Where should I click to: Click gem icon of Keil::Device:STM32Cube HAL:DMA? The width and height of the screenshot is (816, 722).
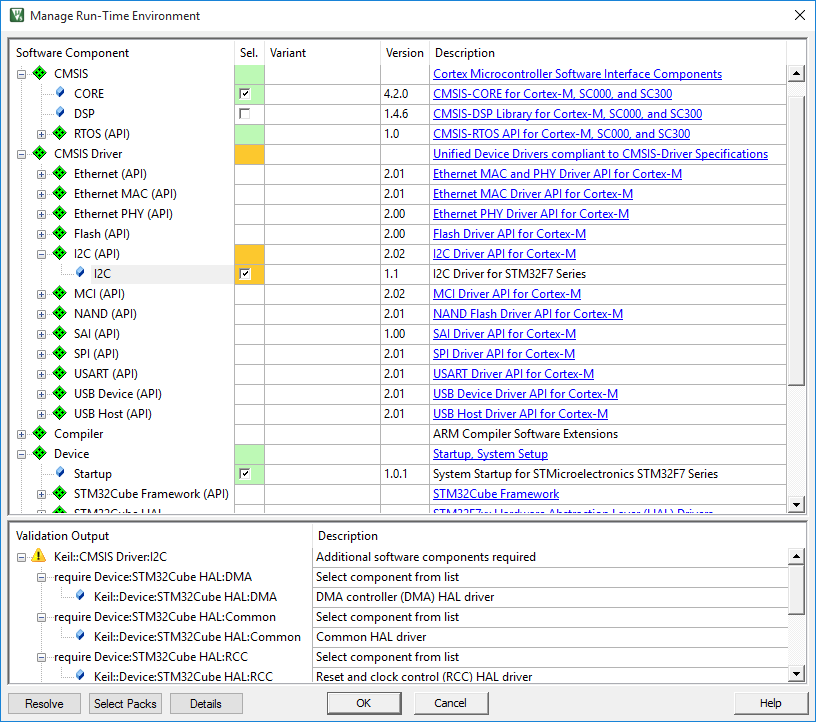tap(80, 596)
